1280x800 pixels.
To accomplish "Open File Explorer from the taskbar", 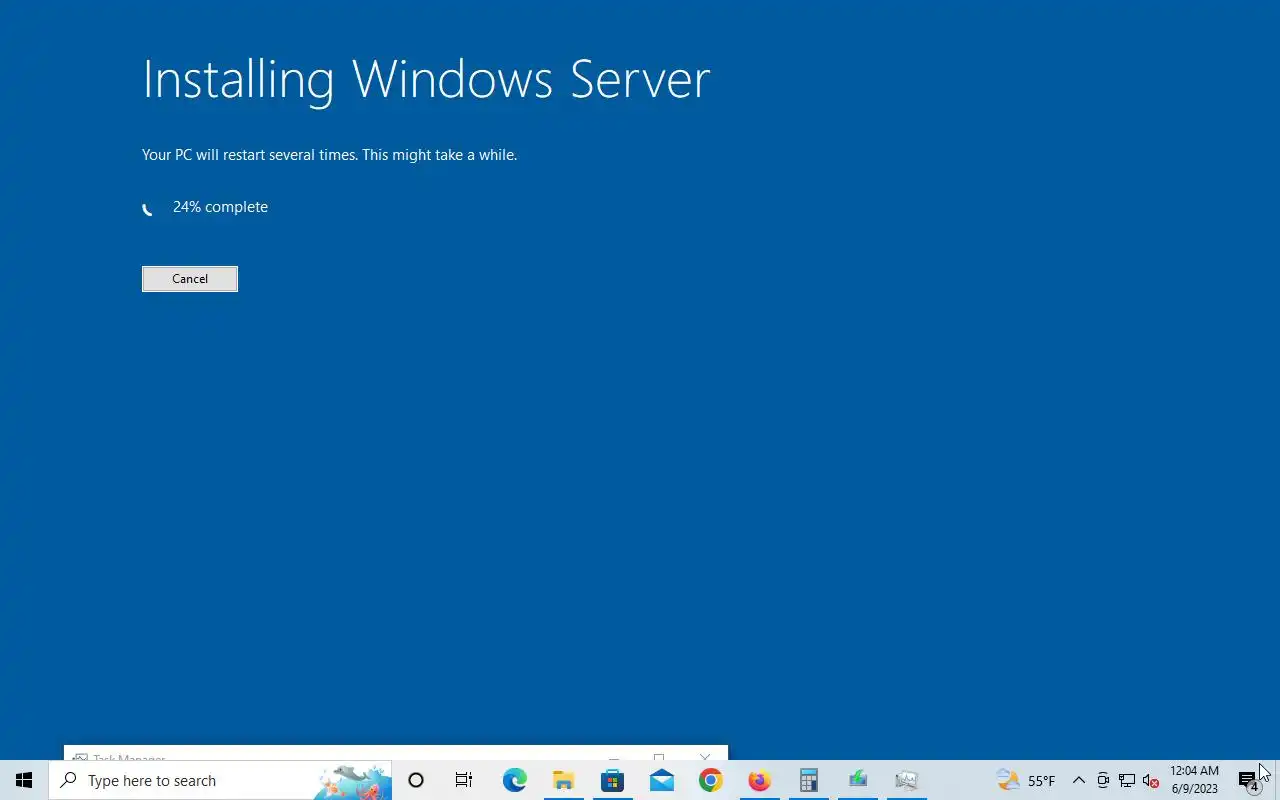I will (563, 780).
